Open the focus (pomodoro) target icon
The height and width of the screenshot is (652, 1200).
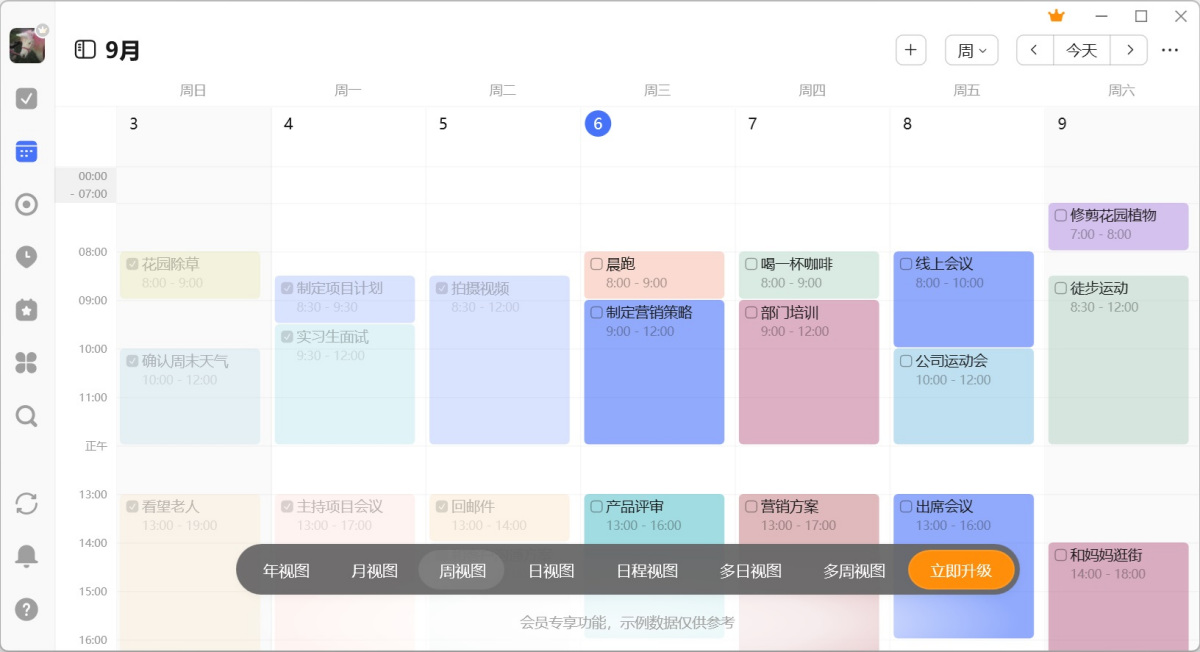pyautogui.click(x=27, y=204)
